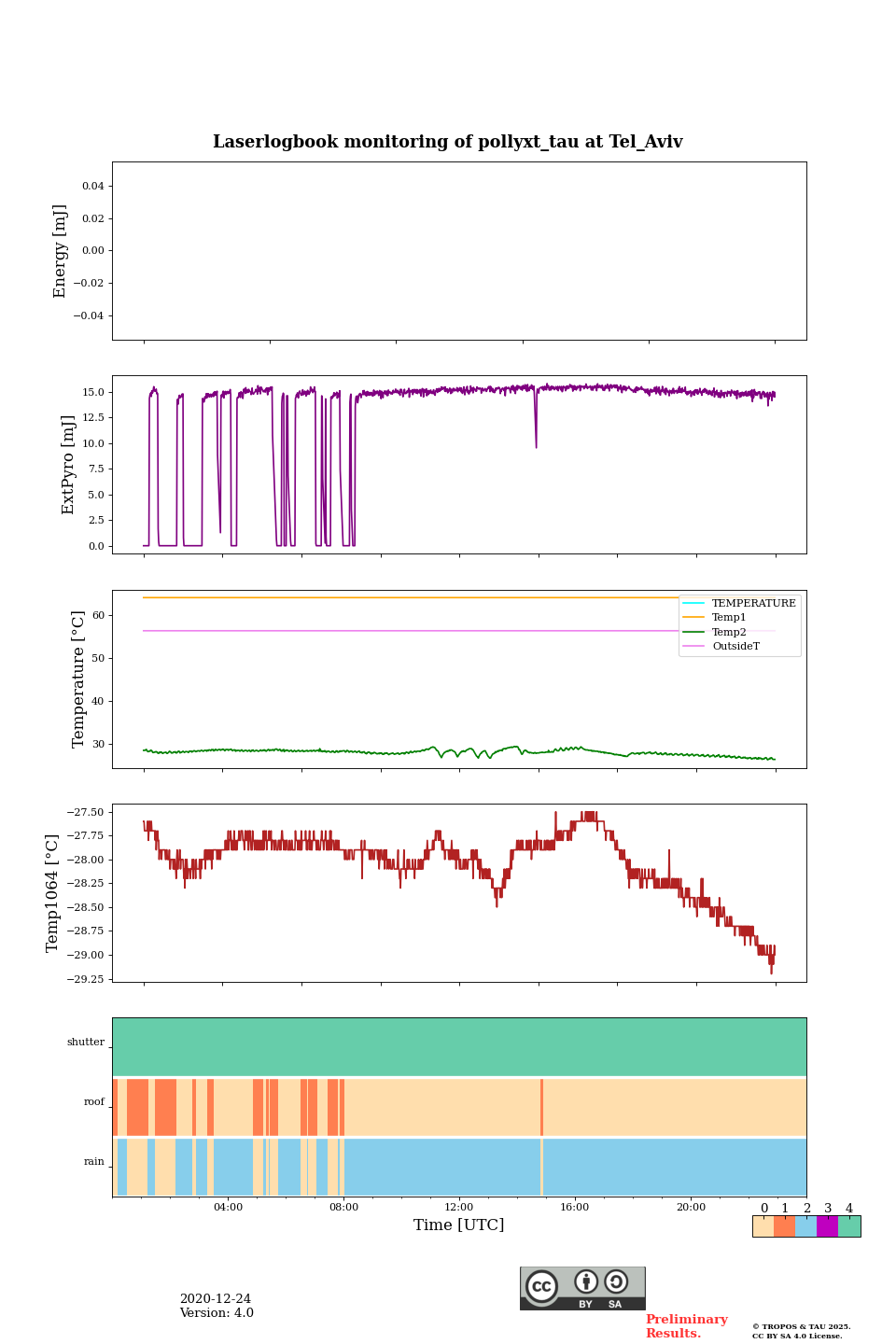896x1344 pixels.
Task: Click the 0.04 tick on the Energy axis
Action: tap(92, 187)
